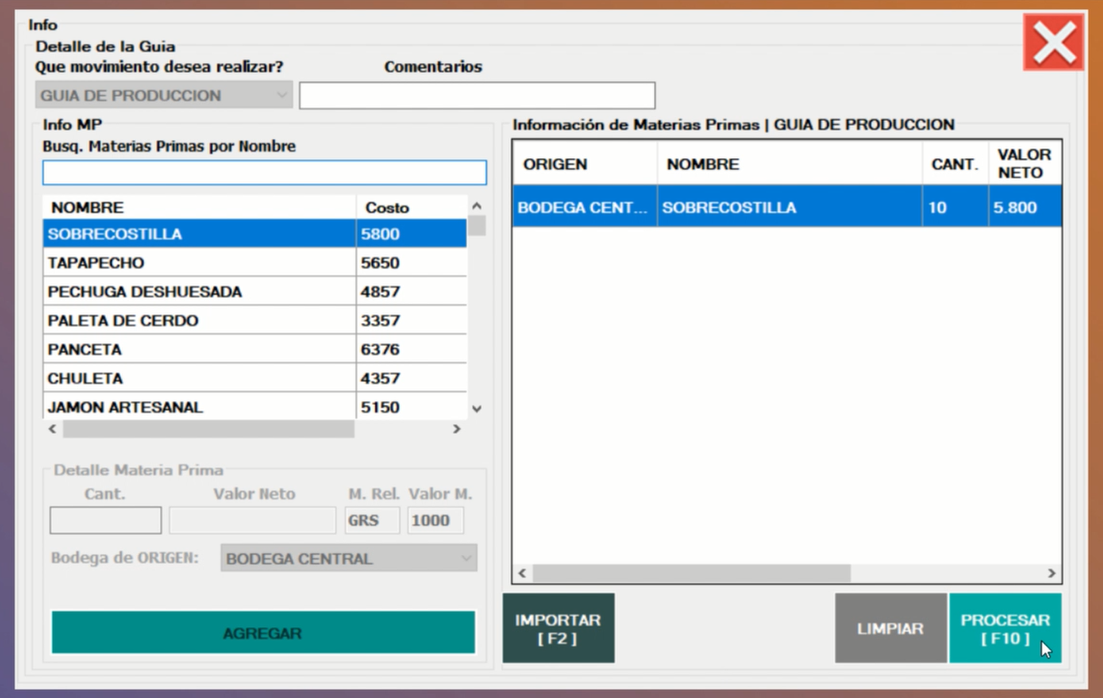Select PECHUGA DESHUESADA row
This screenshot has width=1103, height=698.
(200, 292)
